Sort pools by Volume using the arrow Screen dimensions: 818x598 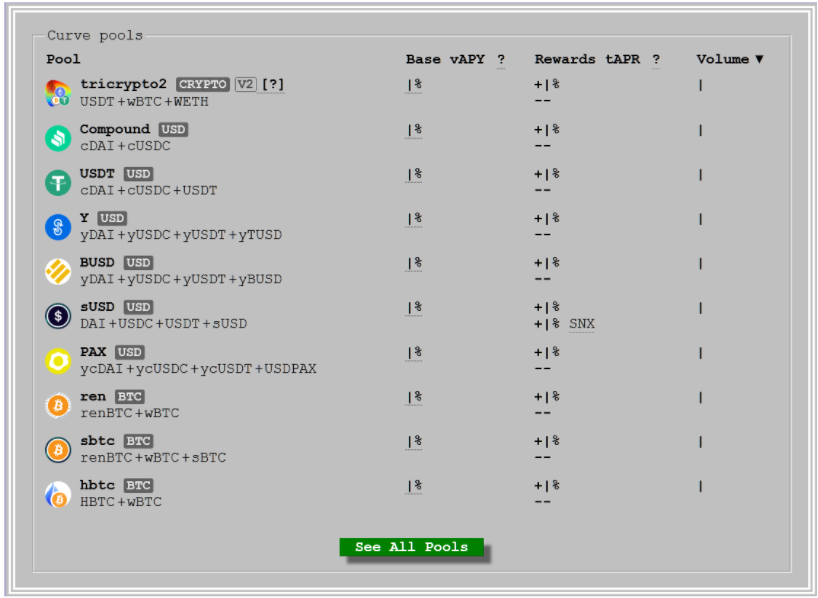pyautogui.click(x=759, y=59)
